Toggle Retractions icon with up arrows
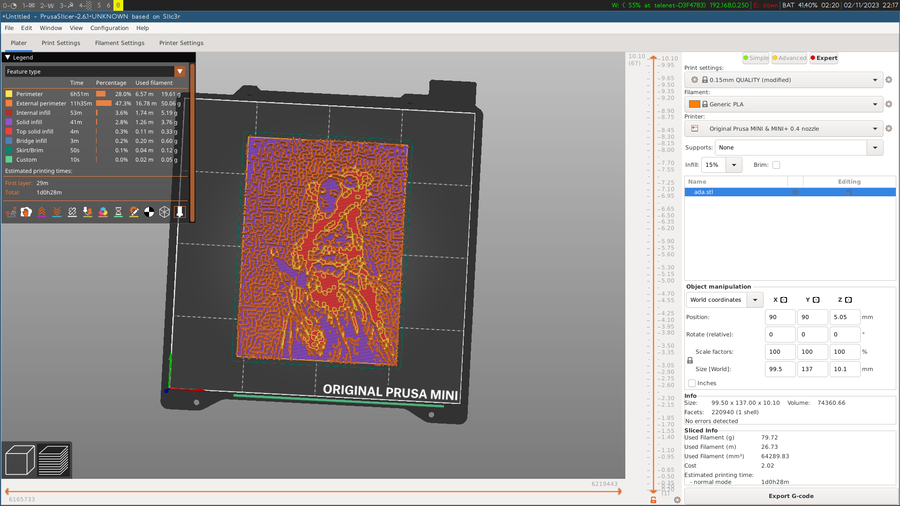The width and height of the screenshot is (900, 506). point(41,212)
